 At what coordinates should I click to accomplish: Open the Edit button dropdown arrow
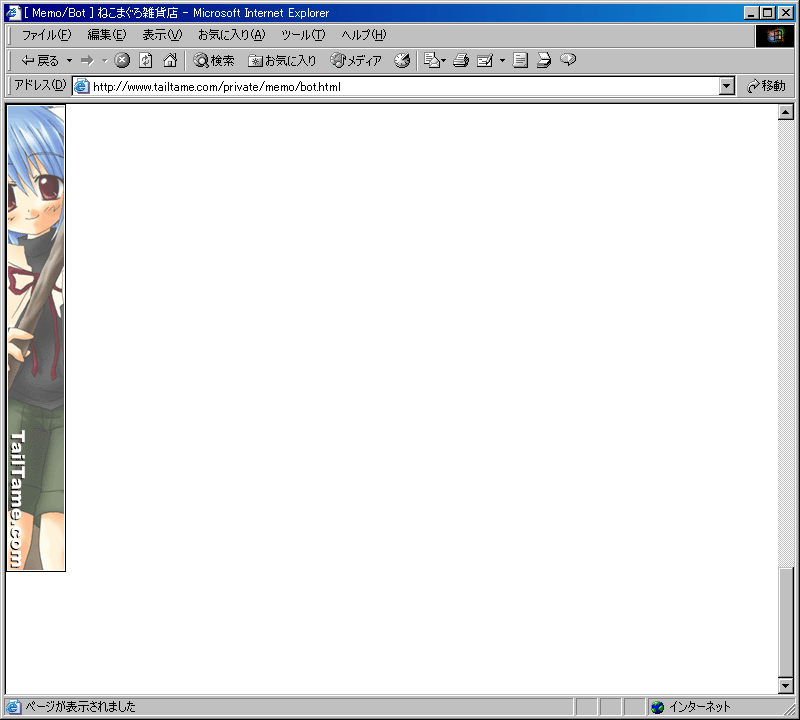point(502,61)
